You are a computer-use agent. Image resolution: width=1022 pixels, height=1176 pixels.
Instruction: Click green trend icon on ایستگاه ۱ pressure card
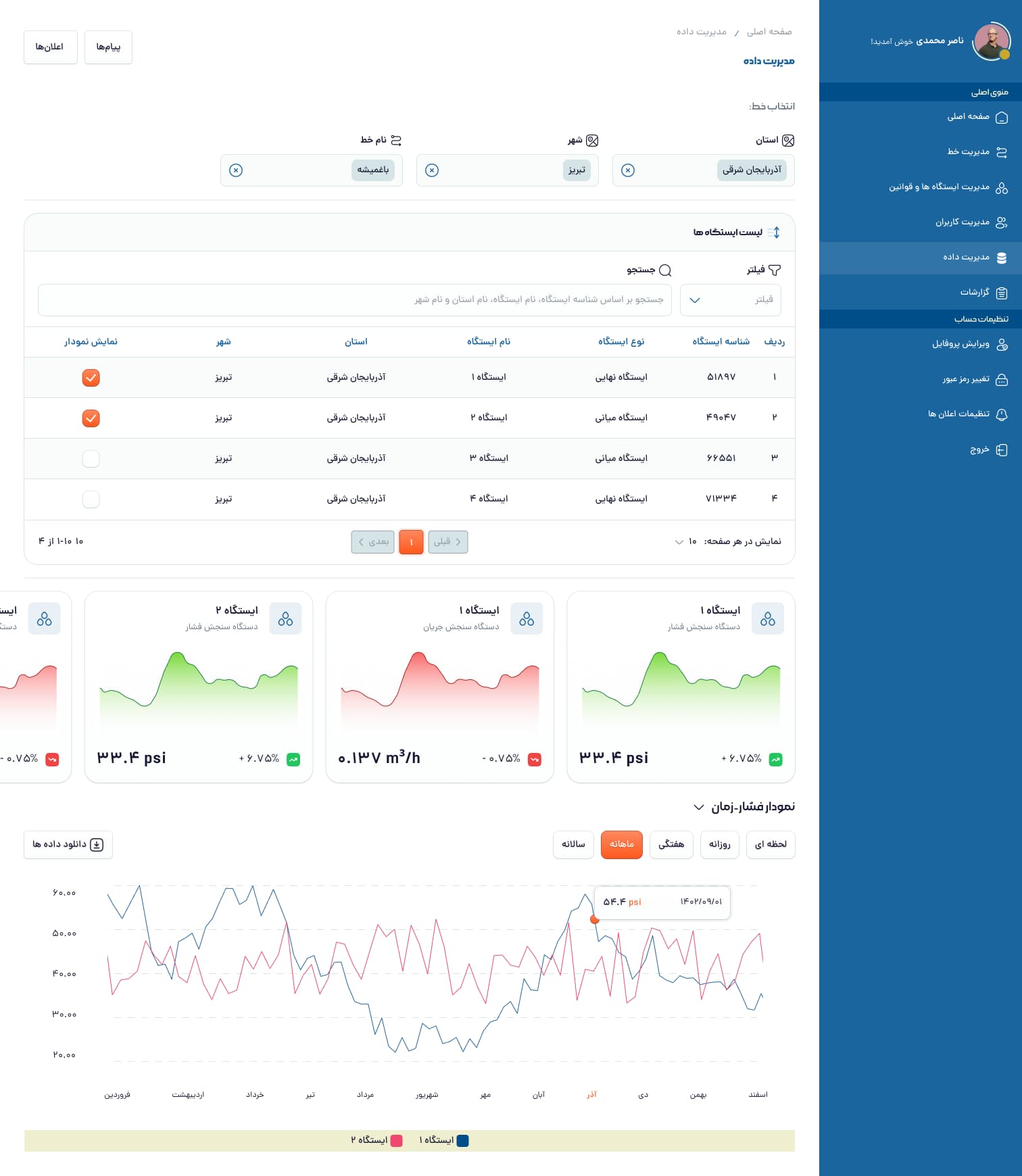pos(775,760)
